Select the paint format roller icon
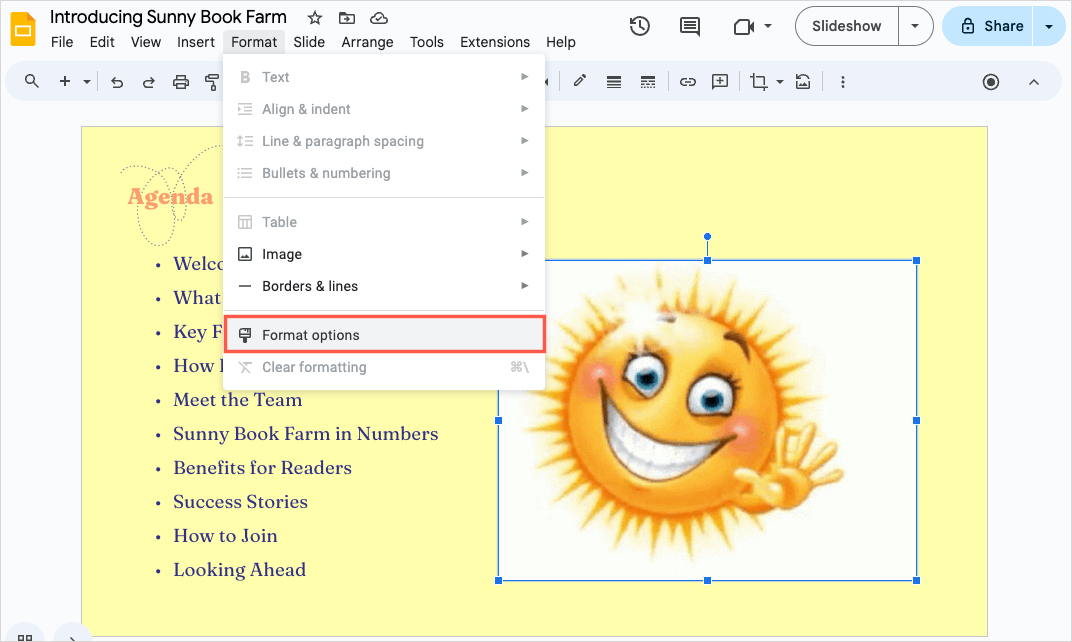 [212, 82]
